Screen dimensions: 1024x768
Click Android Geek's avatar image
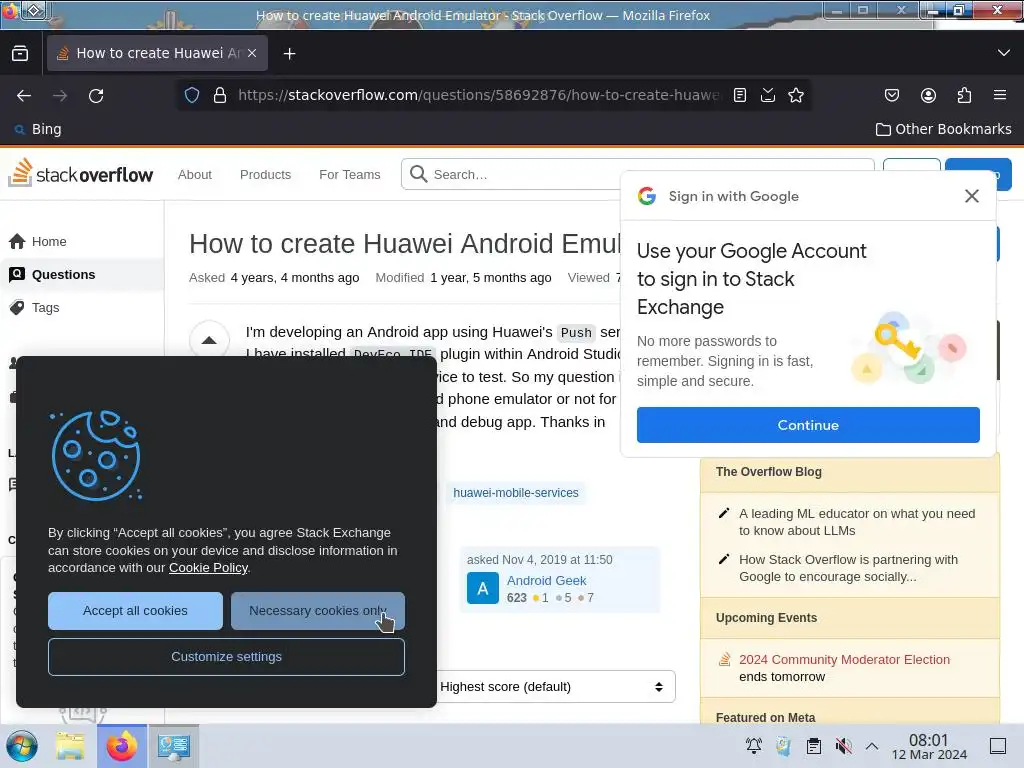pyautogui.click(x=483, y=588)
